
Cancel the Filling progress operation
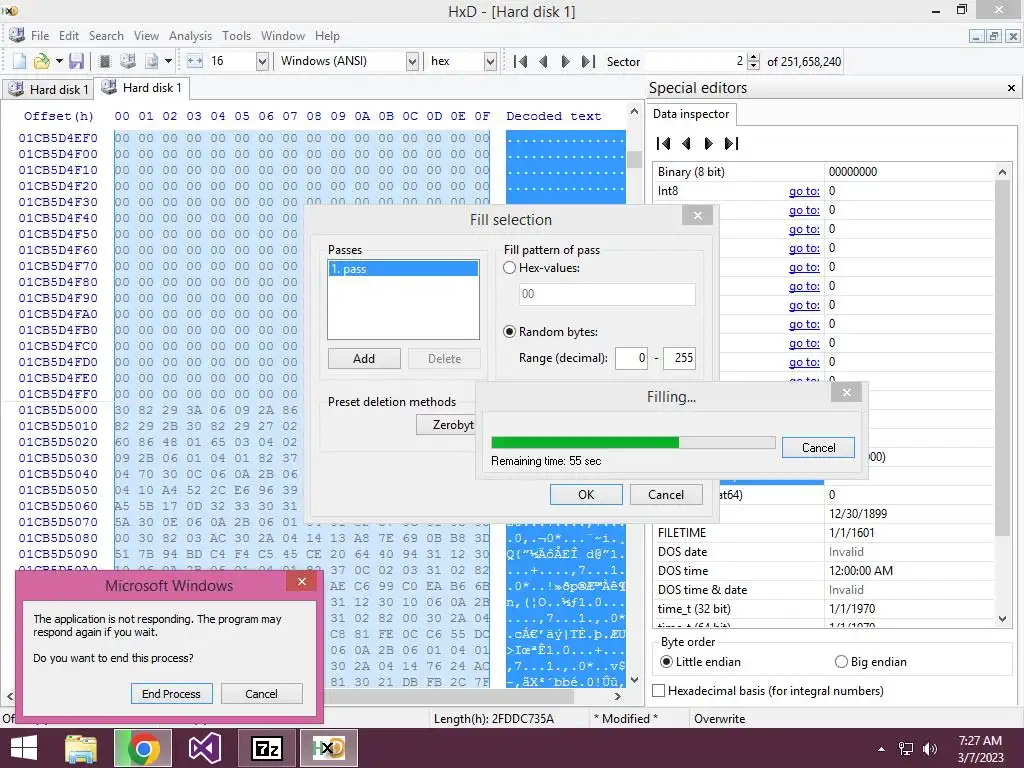pos(818,447)
